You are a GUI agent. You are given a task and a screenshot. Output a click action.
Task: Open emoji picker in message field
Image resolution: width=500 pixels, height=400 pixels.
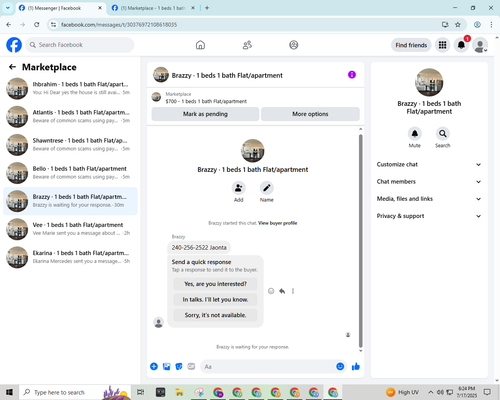pyautogui.click(x=340, y=366)
